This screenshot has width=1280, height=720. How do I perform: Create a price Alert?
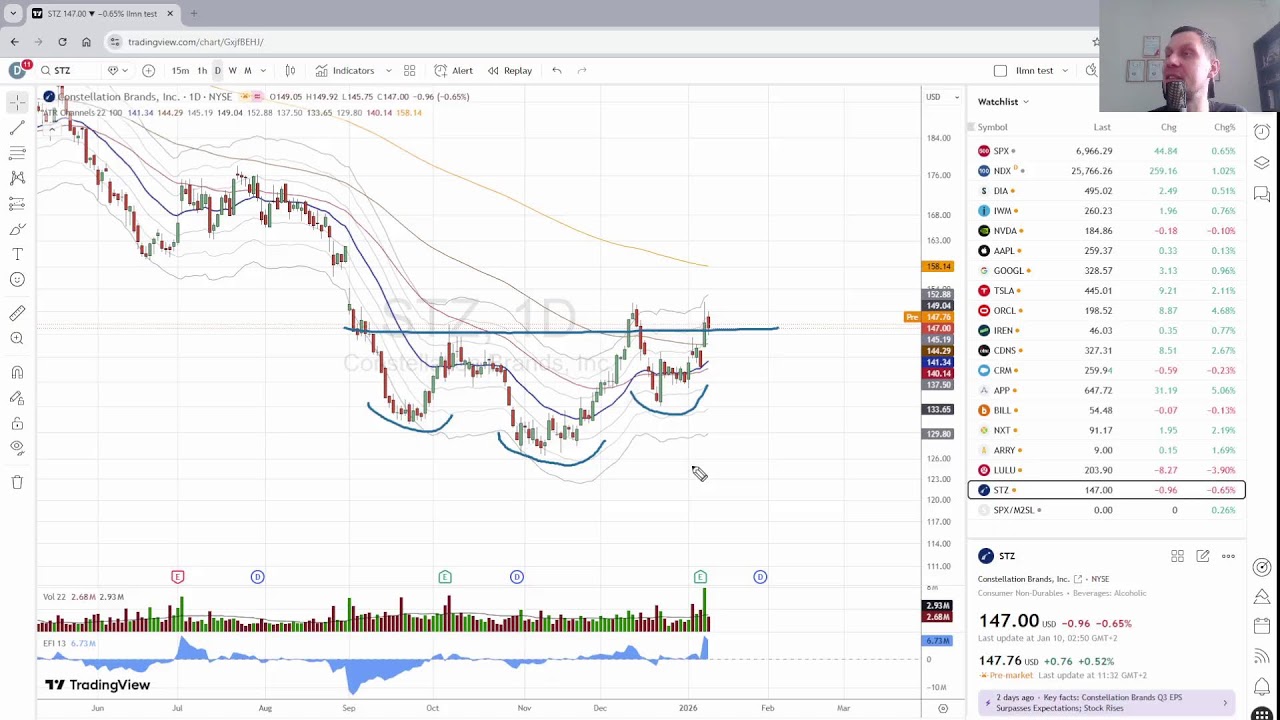[x=454, y=70]
